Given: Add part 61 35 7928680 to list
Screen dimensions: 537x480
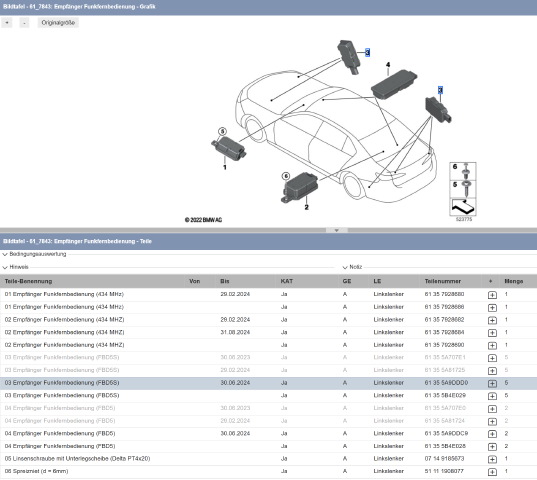Looking at the screenshot, I should (492, 295).
